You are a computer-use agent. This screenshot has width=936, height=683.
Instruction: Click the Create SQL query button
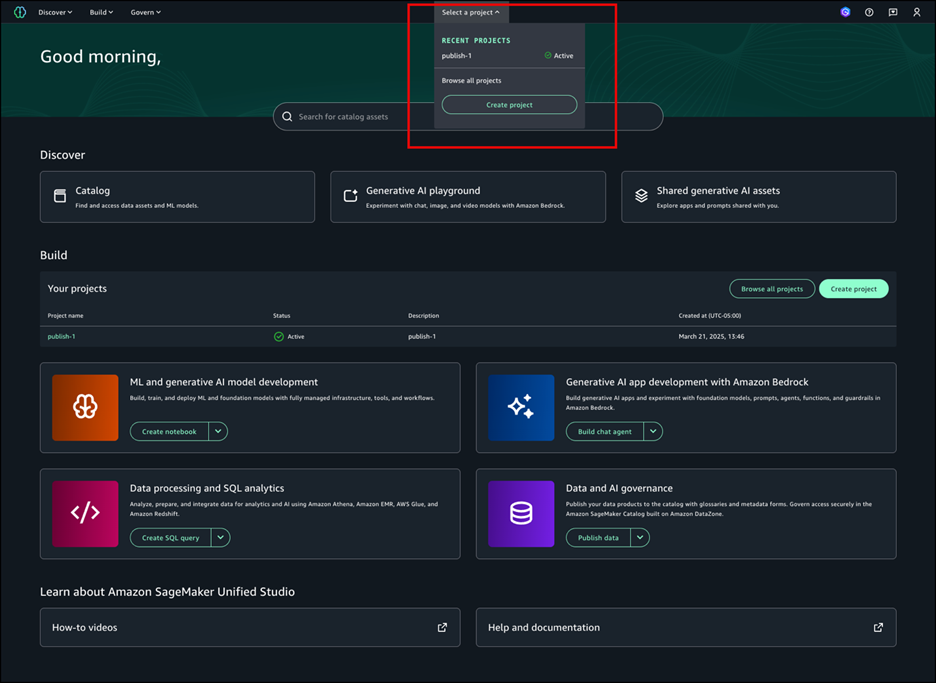pyautogui.click(x=171, y=537)
